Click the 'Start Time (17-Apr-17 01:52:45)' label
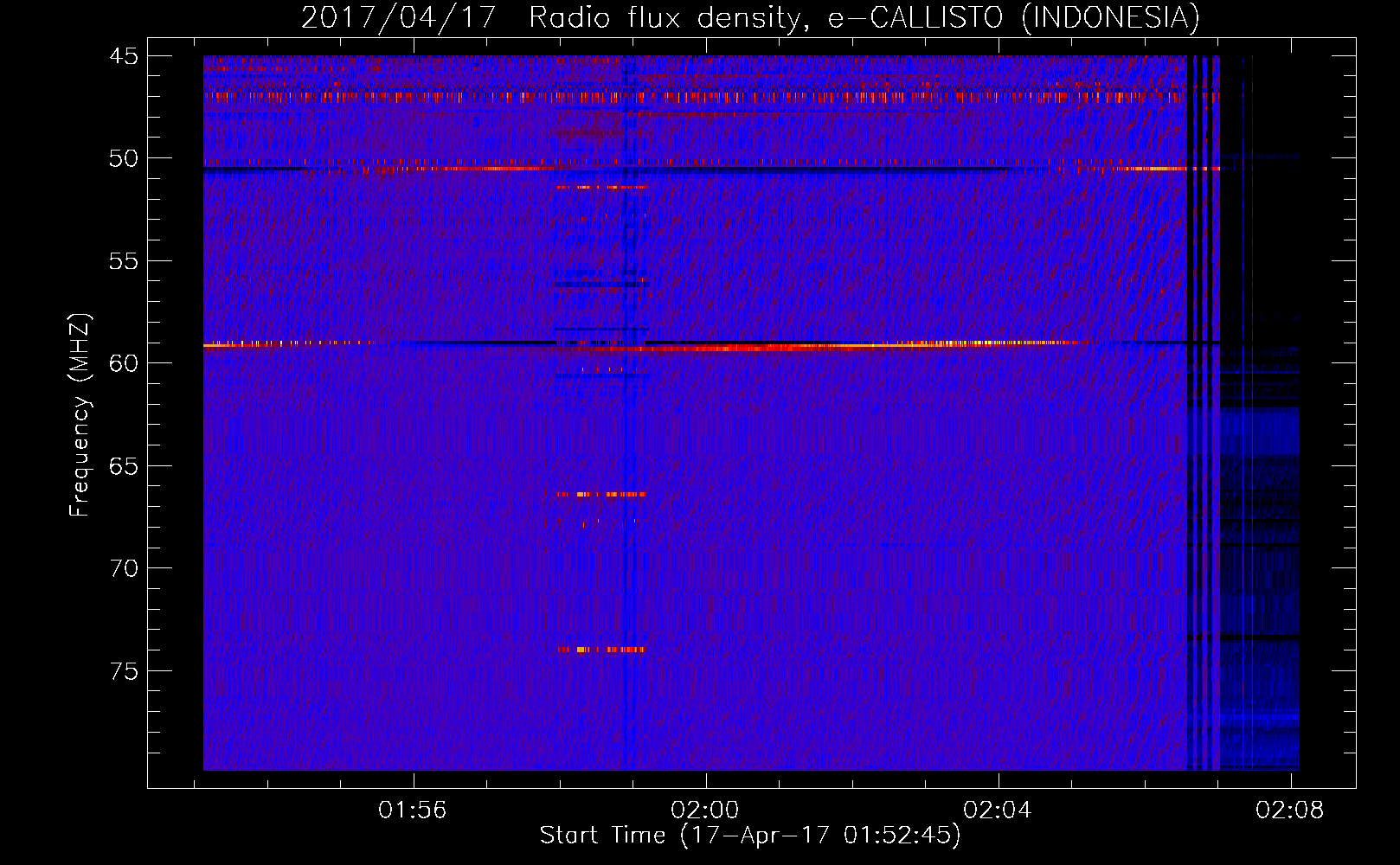1400x865 pixels. (x=750, y=835)
